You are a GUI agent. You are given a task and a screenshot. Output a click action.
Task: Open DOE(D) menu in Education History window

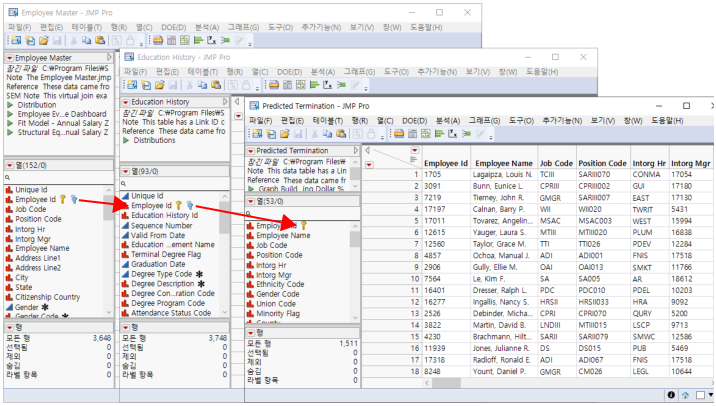coord(290,72)
